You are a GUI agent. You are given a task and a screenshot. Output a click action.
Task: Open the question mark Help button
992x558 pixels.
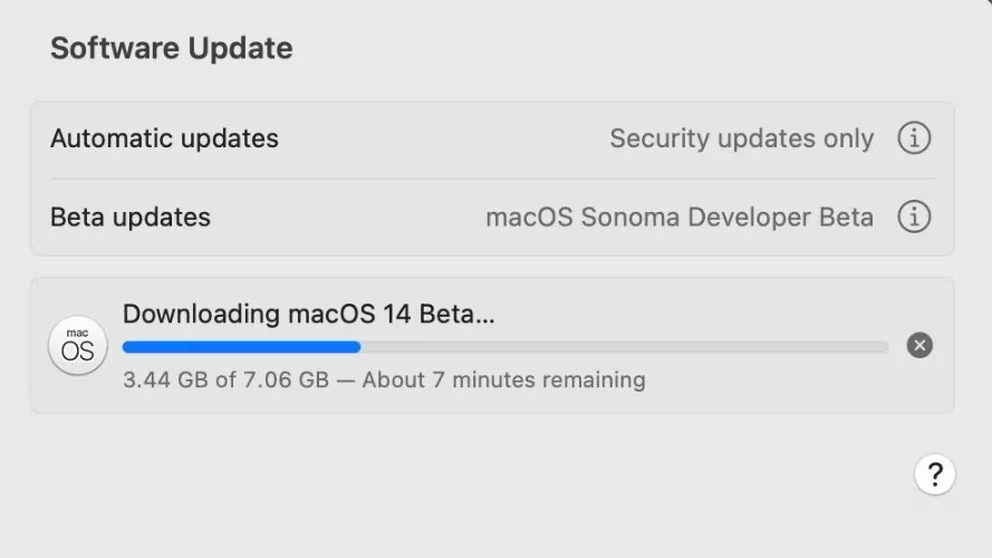[934, 473]
